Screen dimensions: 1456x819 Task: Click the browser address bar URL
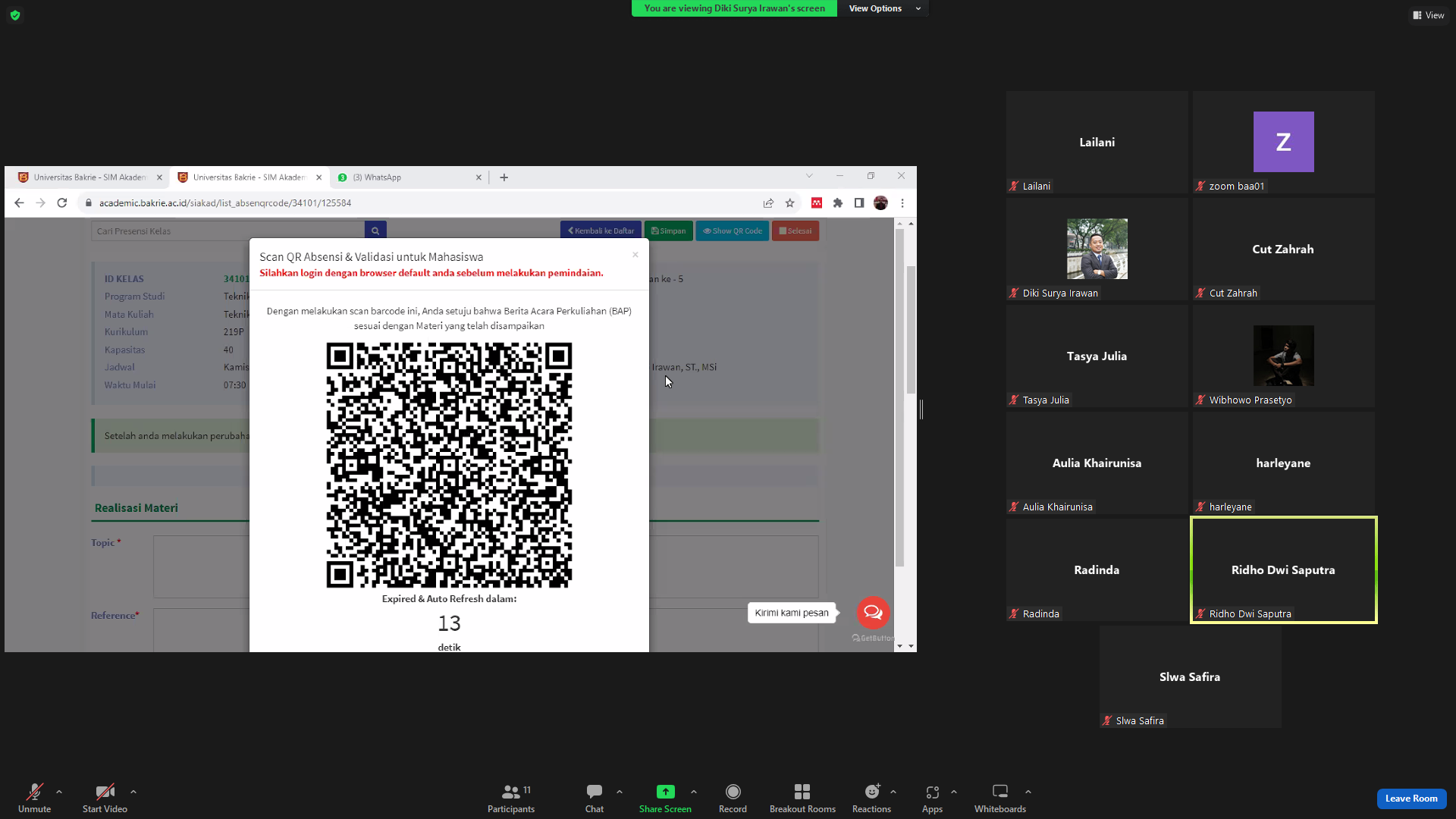pyautogui.click(x=225, y=203)
